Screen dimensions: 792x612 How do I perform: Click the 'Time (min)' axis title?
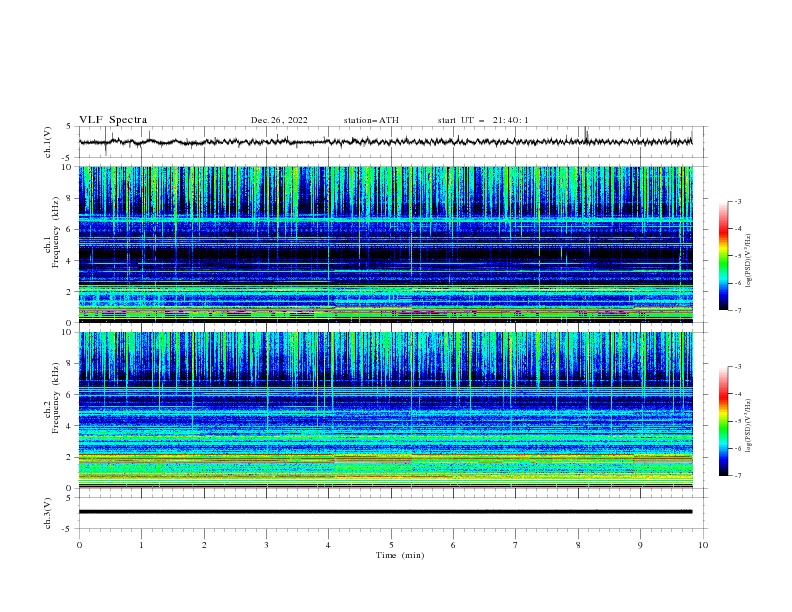(x=400, y=555)
